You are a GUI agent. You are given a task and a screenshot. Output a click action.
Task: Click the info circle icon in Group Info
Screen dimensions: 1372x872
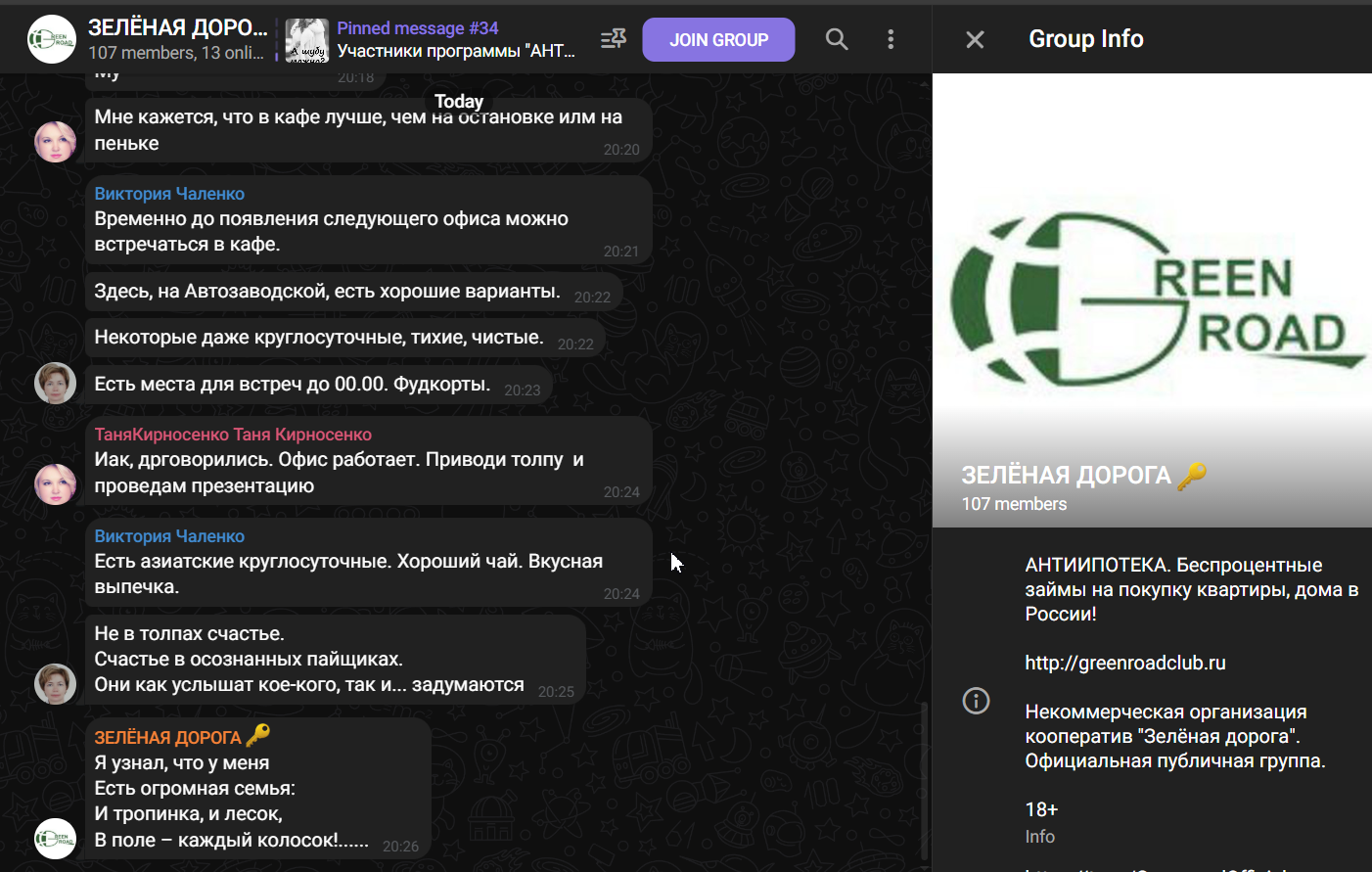pos(976,701)
